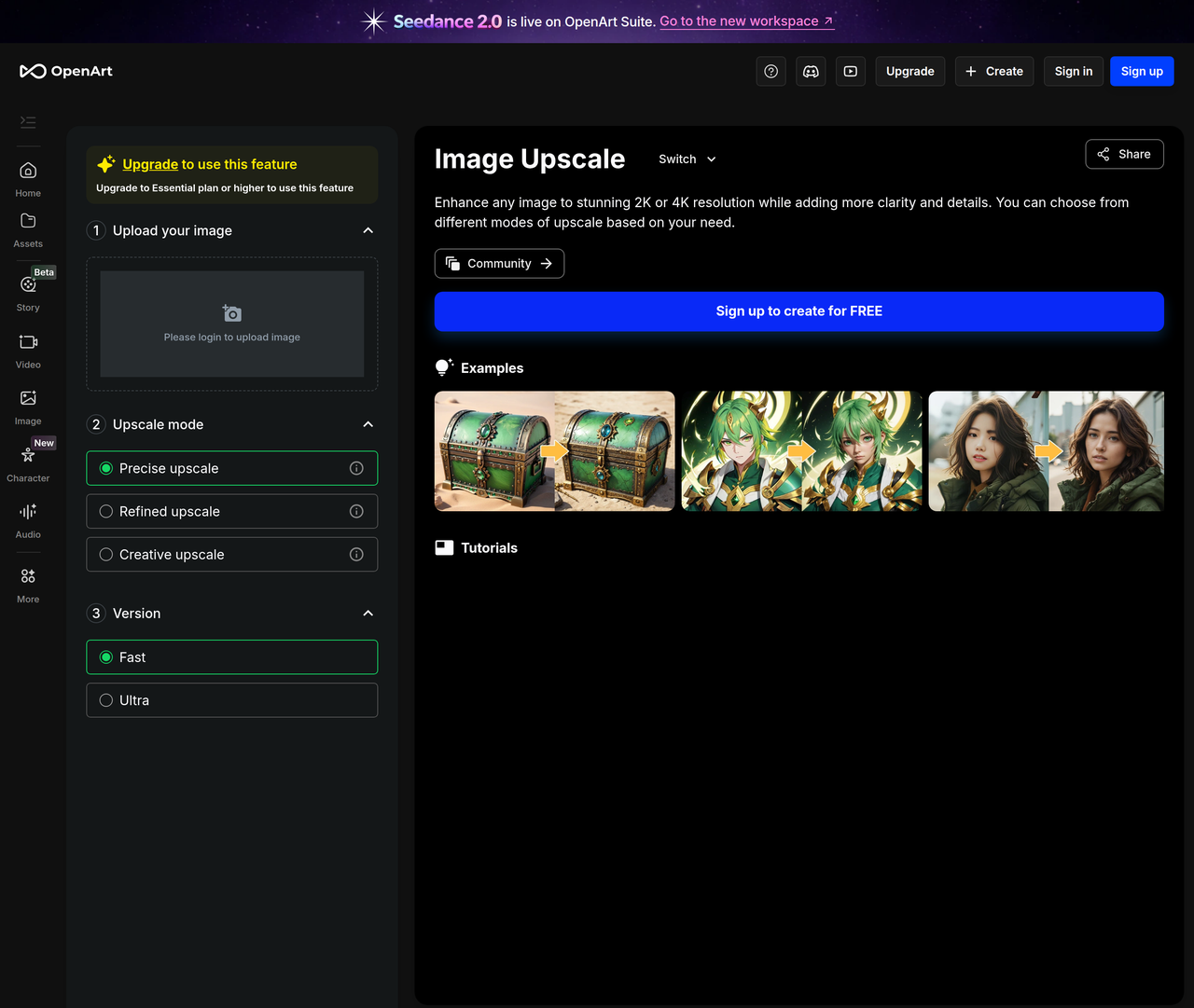Show info for Refined upscale
Screen dimensions: 1194x1008
356,511
